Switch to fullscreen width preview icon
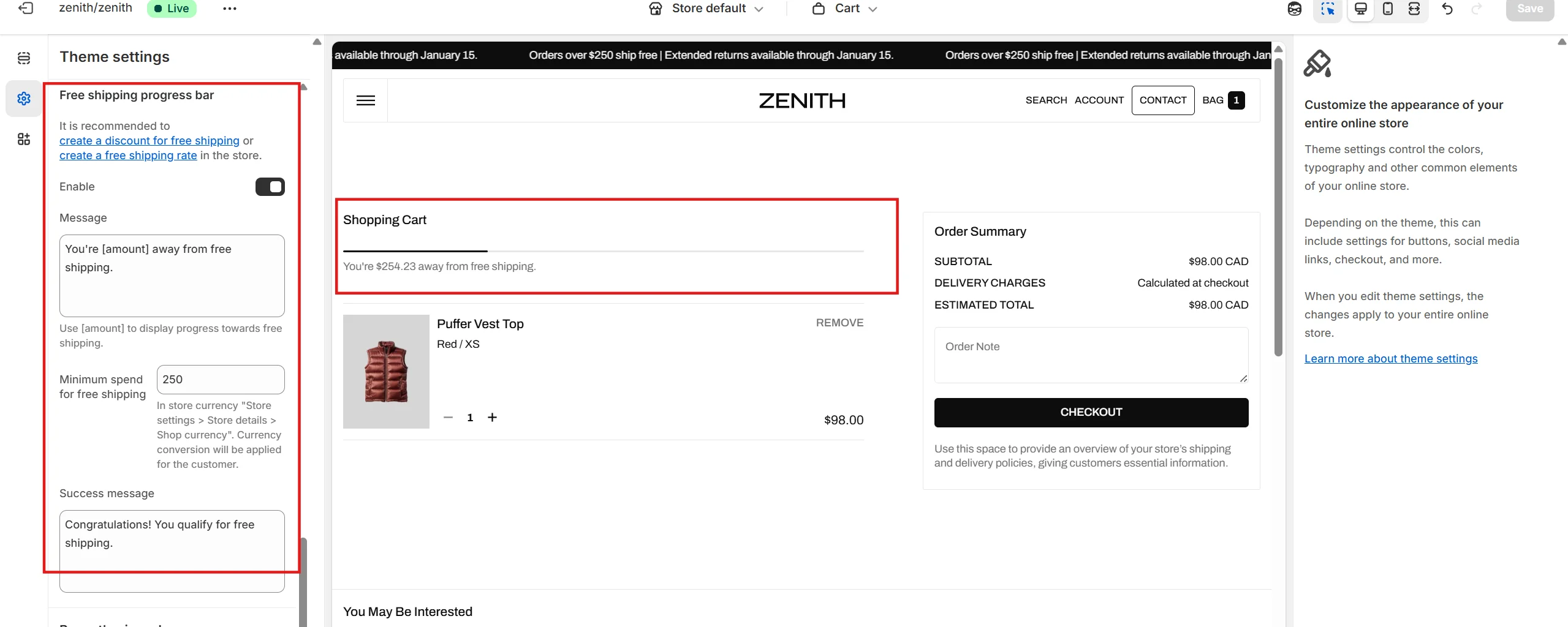This screenshot has height=627, width=1568. tap(1414, 9)
